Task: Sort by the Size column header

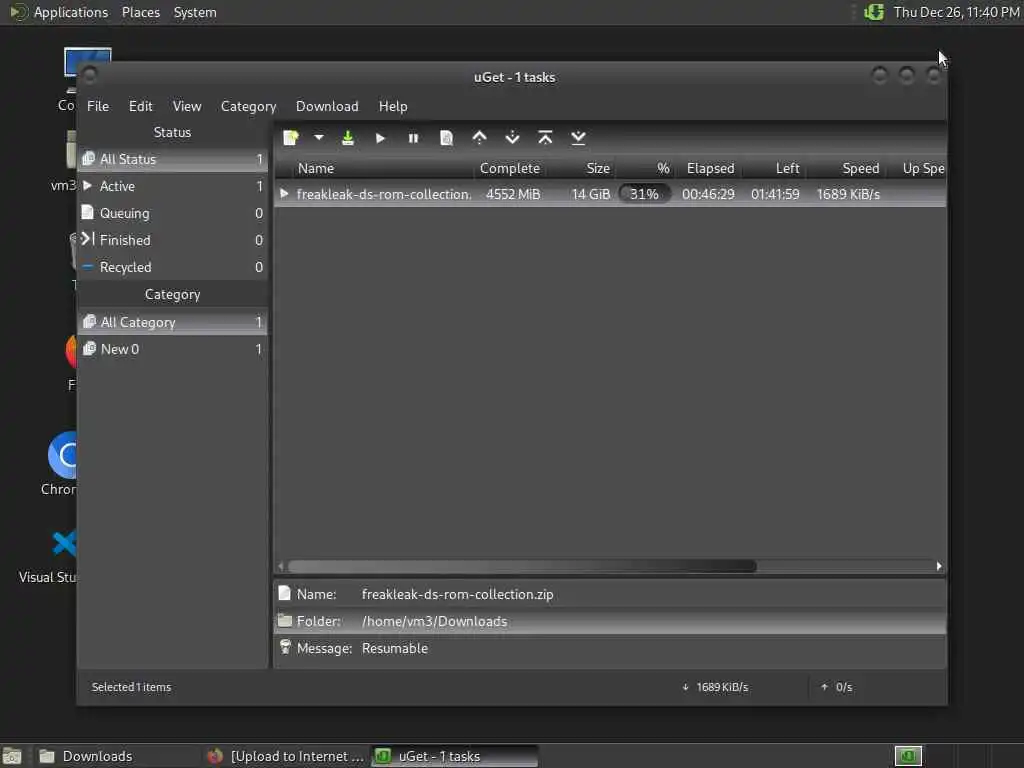Action: (582, 168)
